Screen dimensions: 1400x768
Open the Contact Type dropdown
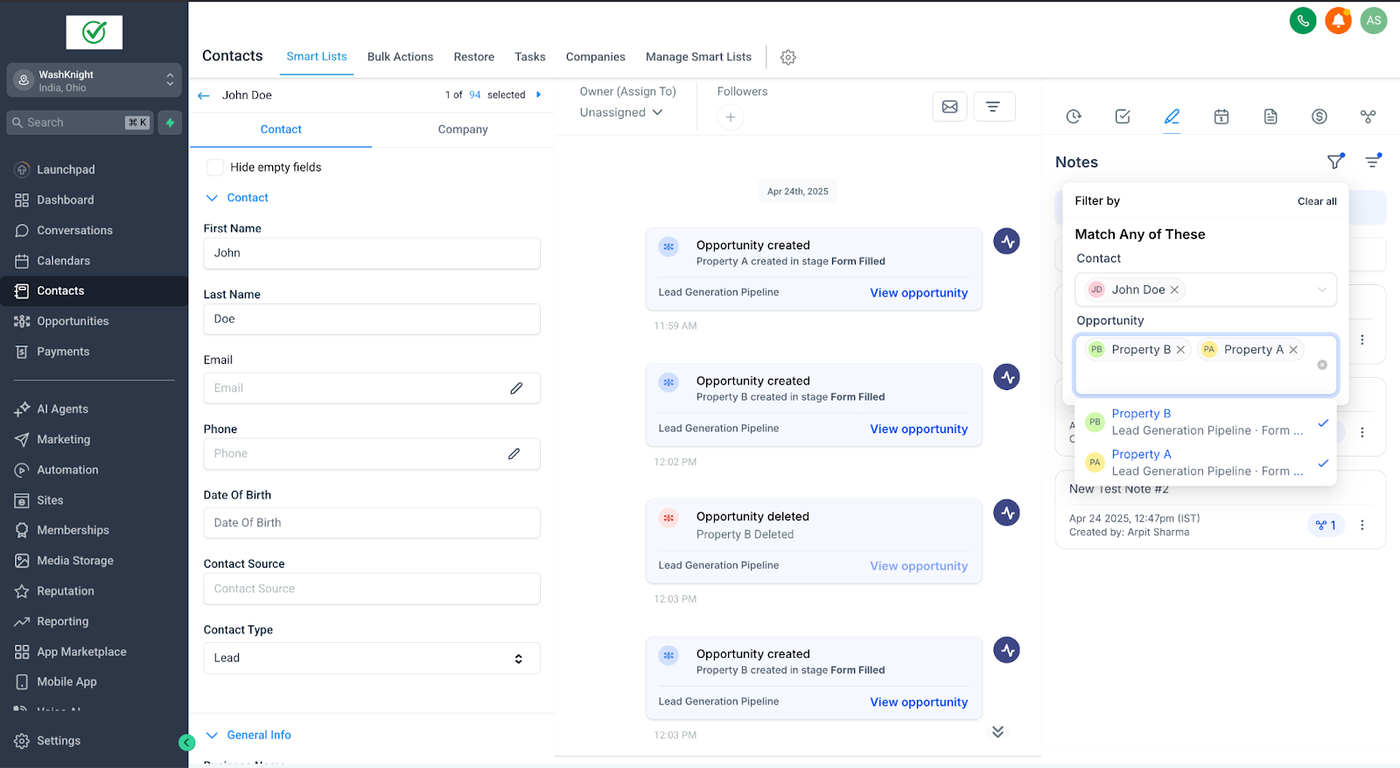click(372, 658)
